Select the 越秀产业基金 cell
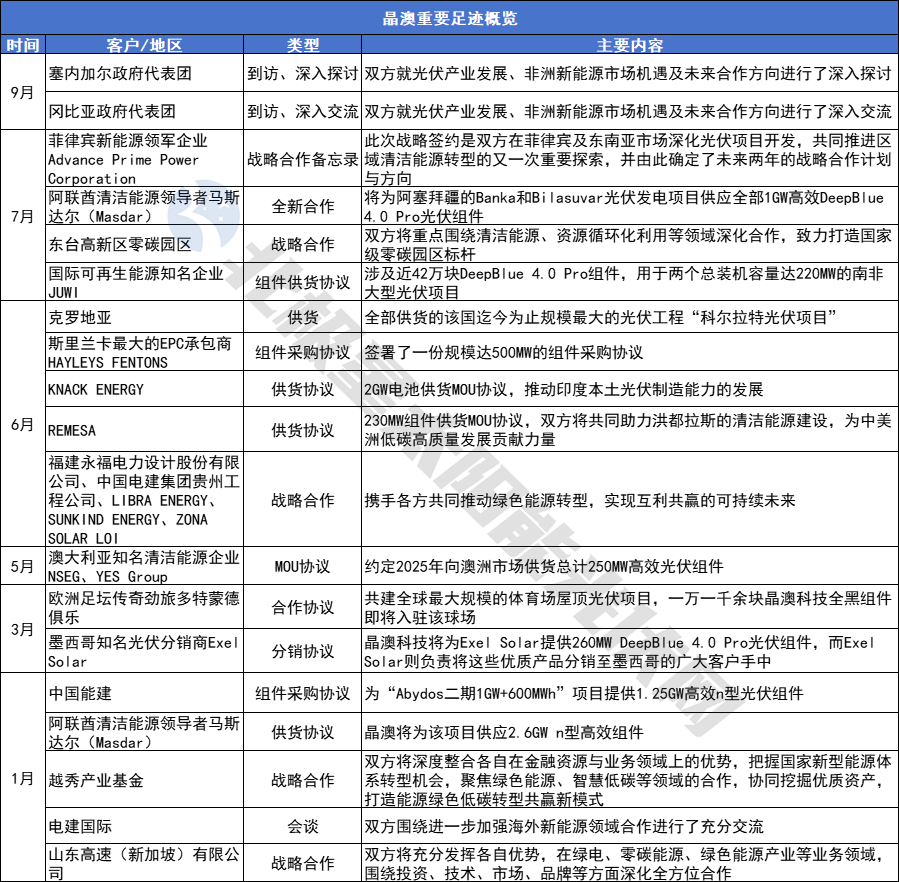Viewport: 899px width, 882px height. pyautogui.click(x=144, y=779)
